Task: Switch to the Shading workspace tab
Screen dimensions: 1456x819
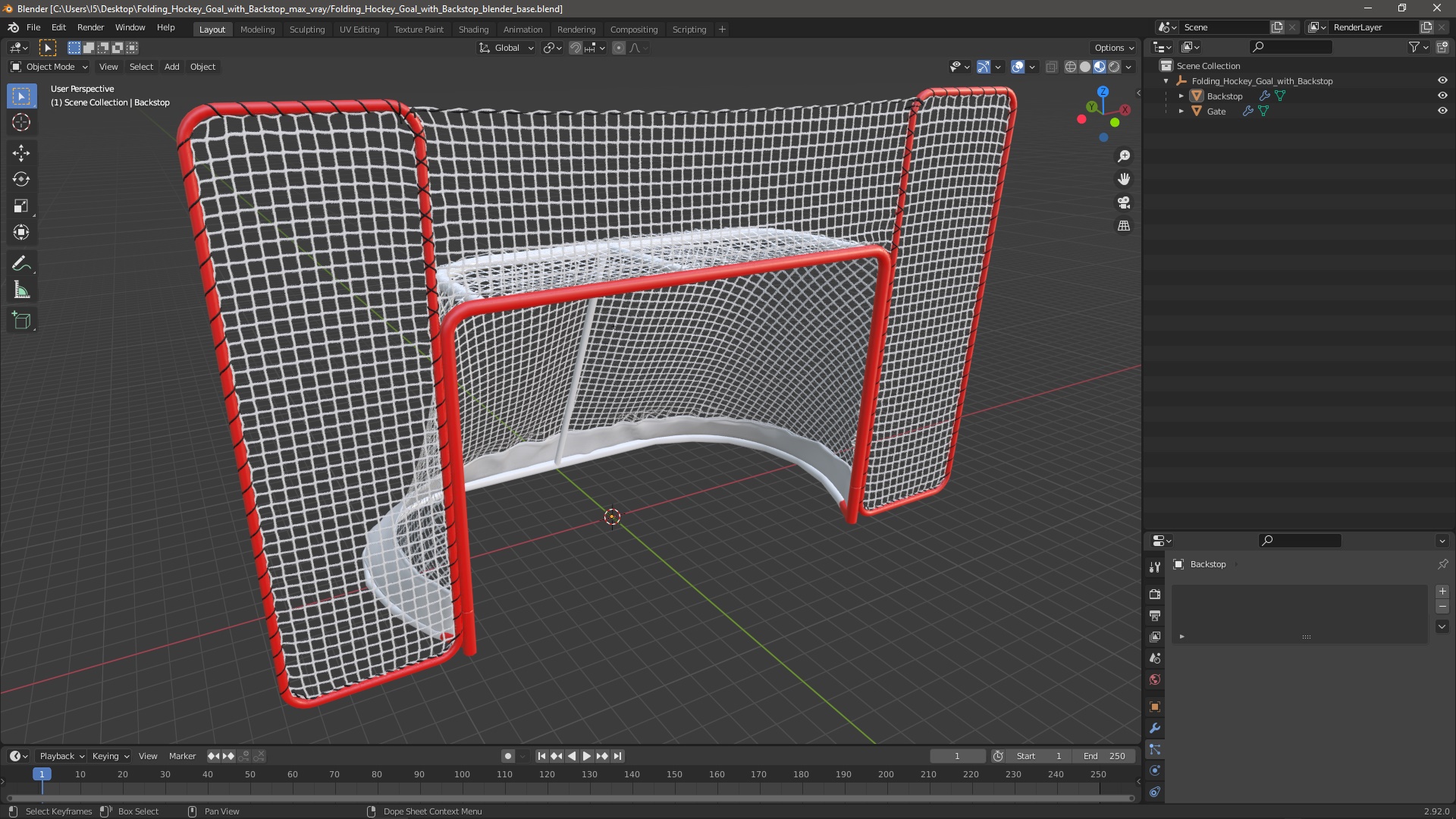Action: point(473,29)
